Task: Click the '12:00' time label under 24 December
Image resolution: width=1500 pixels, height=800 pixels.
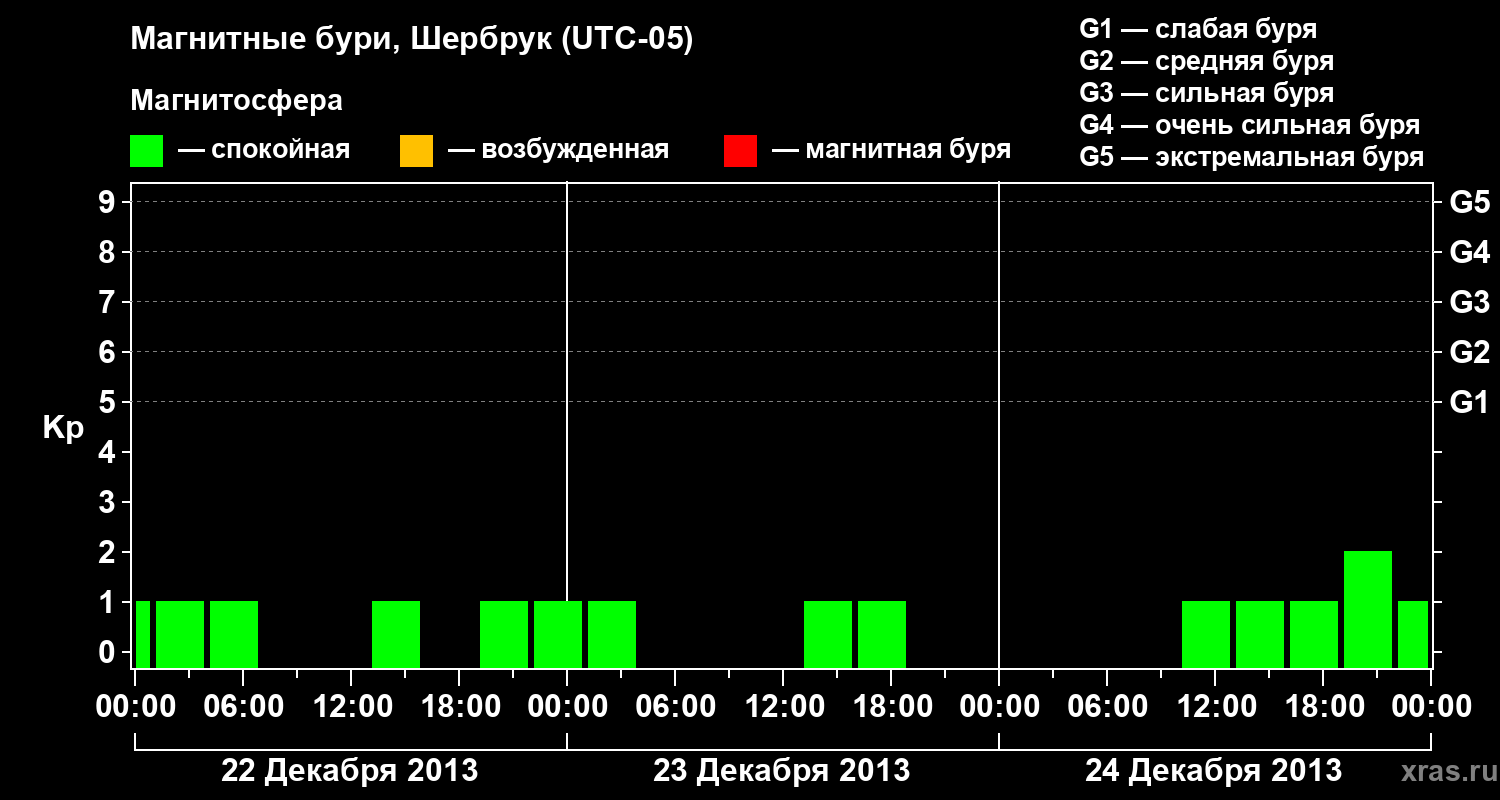Action: (1215, 706)
